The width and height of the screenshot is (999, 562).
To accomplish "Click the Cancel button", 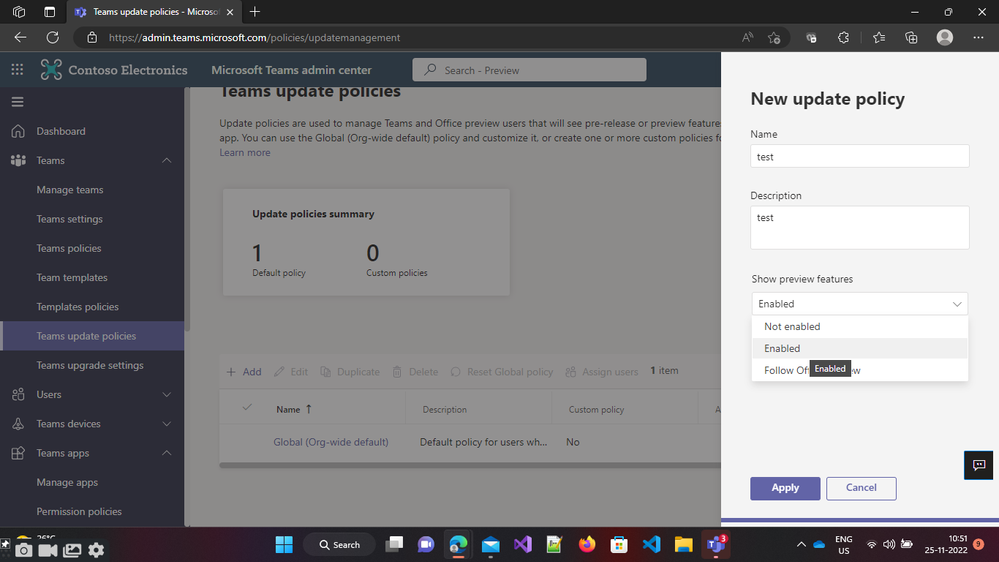I will point(861,488).
